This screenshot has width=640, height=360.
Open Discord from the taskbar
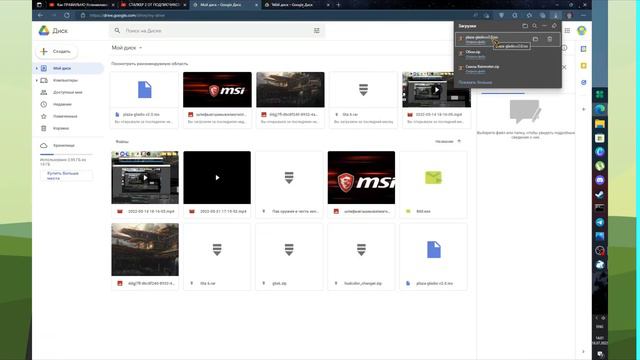(x=600, y=180)
